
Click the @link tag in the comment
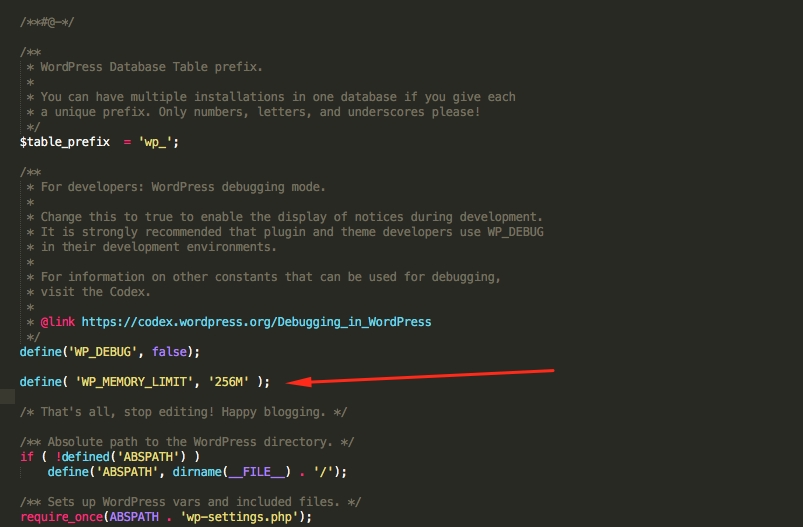coord(58,322)
